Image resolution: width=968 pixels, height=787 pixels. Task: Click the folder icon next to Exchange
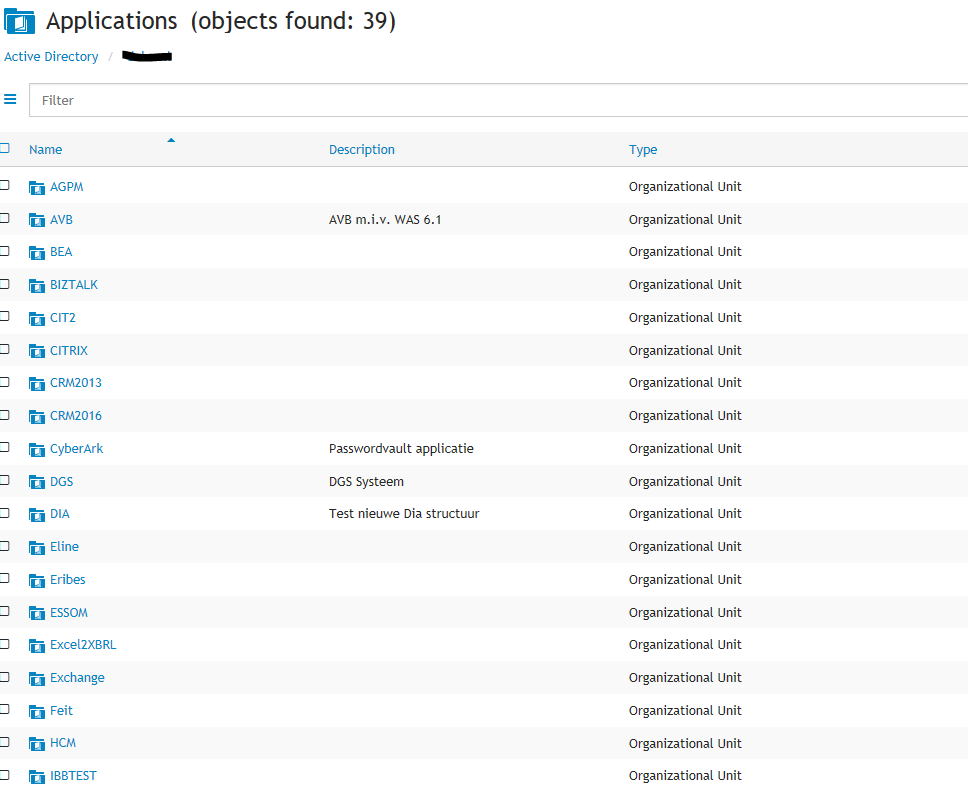click(37, 678)
